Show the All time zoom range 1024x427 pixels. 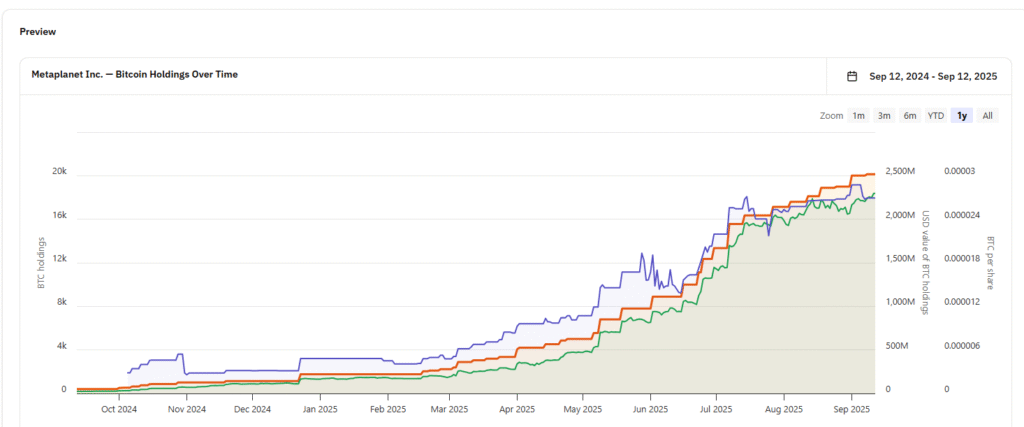[988, 116]
